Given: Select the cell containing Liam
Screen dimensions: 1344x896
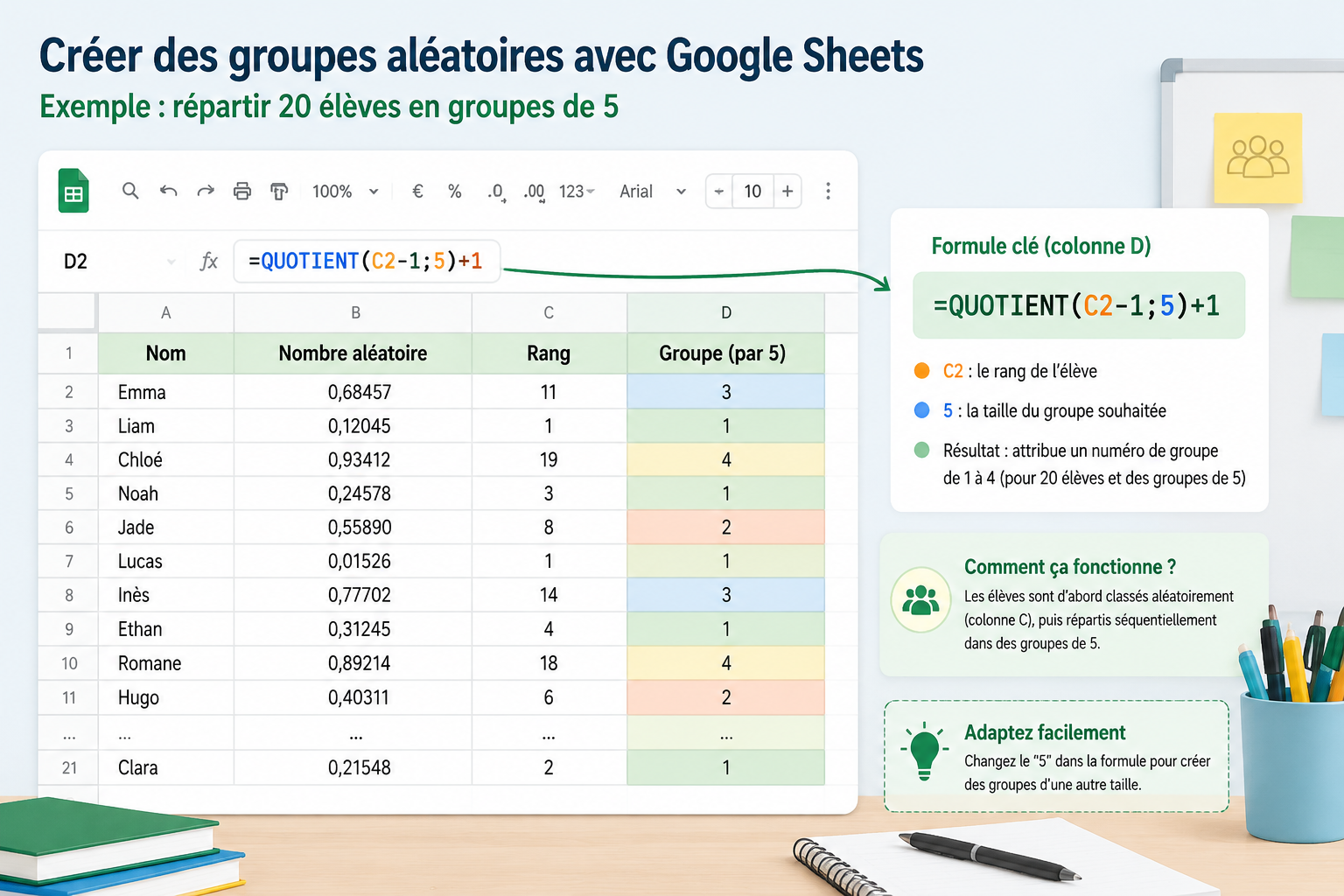Looking at the screenshot, I should tap(165, 426).
